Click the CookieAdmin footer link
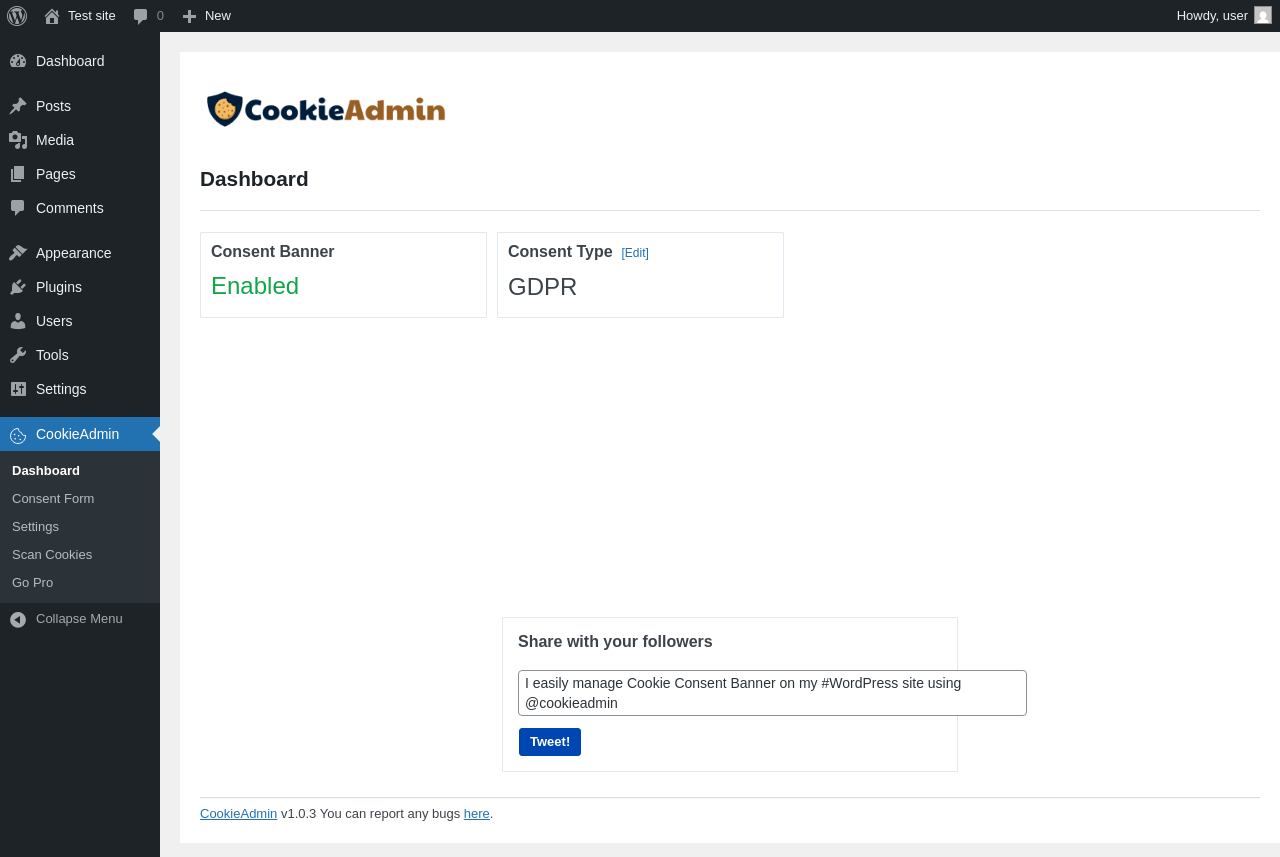Viewport: 1280px width, 857px height. (x=238, y=814)
